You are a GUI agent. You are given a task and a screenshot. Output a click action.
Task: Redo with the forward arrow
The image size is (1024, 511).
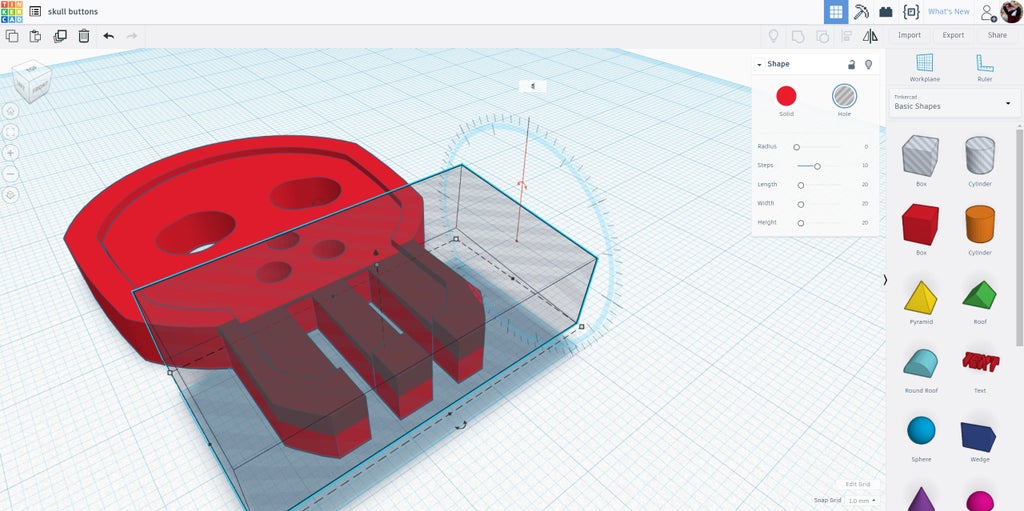click(132, 36)
